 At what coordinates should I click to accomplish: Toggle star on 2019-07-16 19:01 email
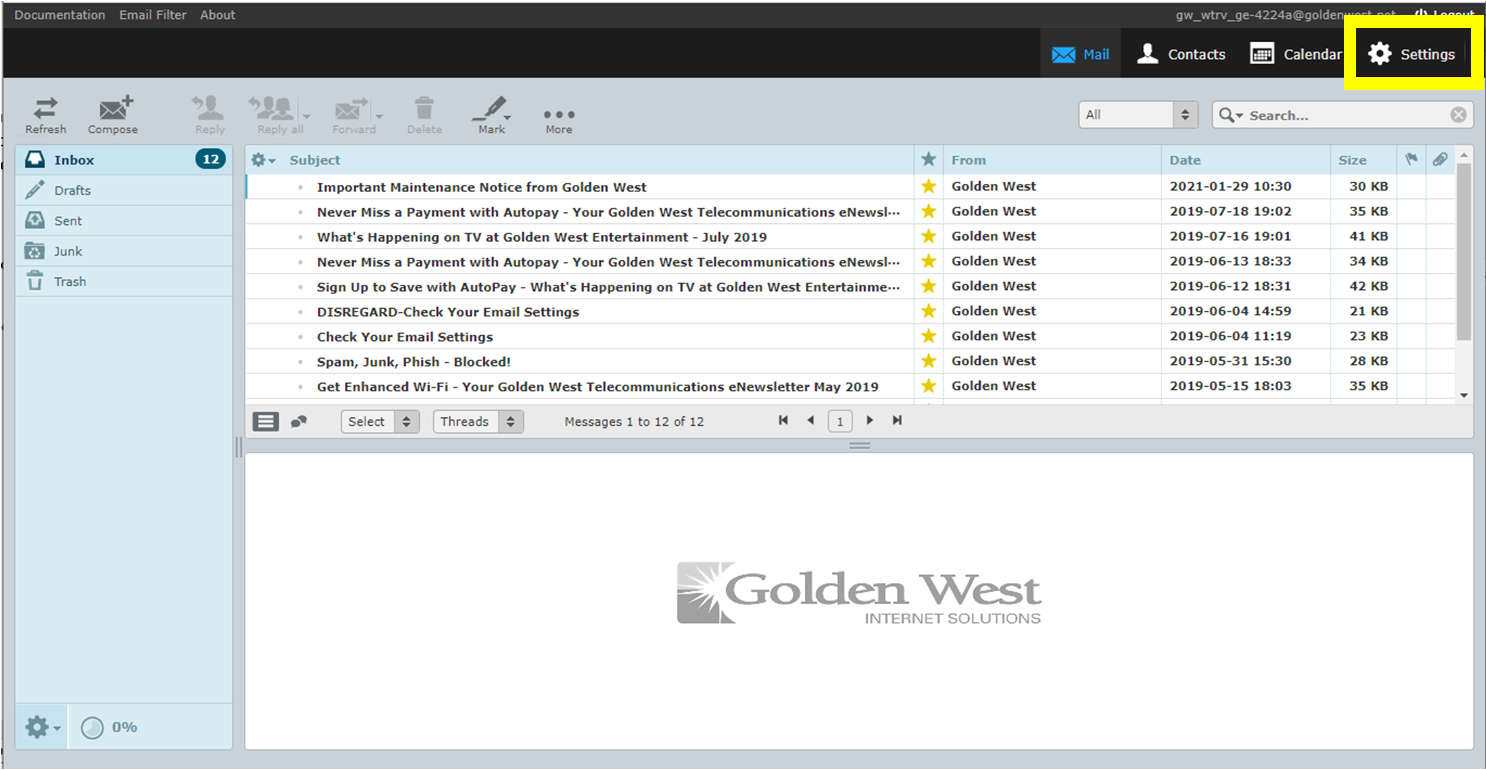click(929, 236)
